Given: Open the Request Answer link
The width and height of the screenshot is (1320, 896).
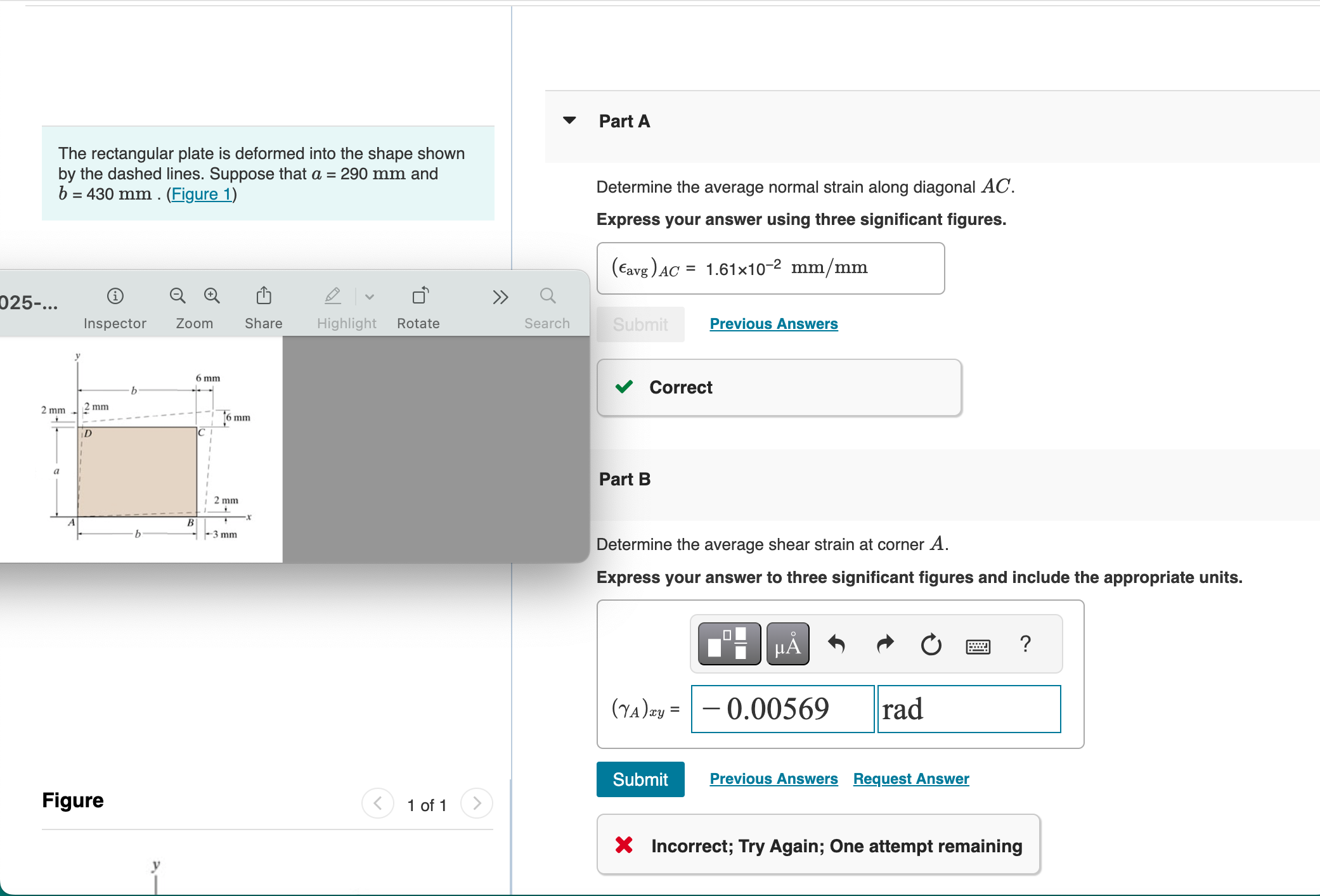Looking at the screenshot, I should (910, 779).
